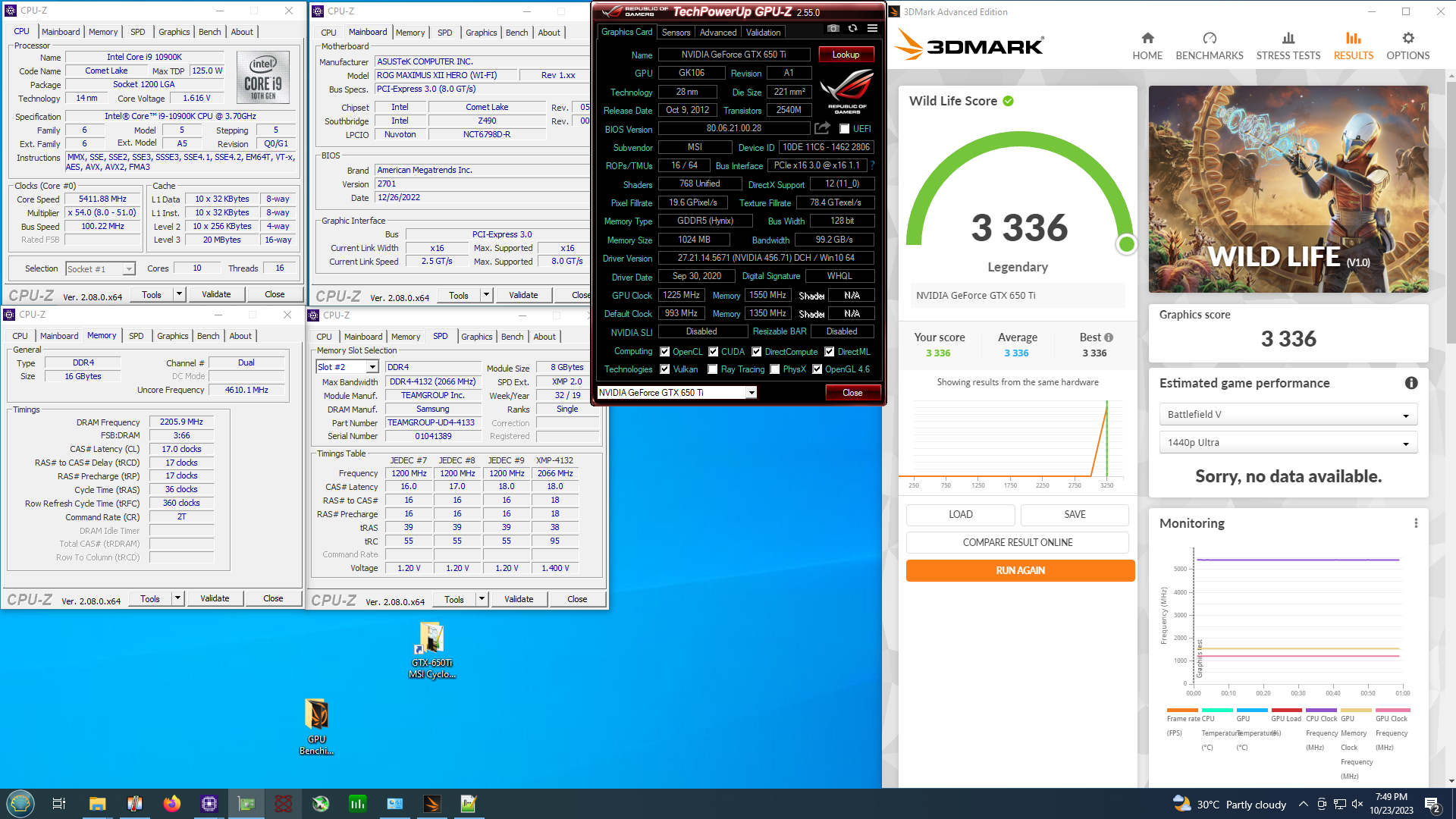The image size is (1456, 819).
Task: Click the orange RUN AGAIN button
Action: coord(1020,571)
